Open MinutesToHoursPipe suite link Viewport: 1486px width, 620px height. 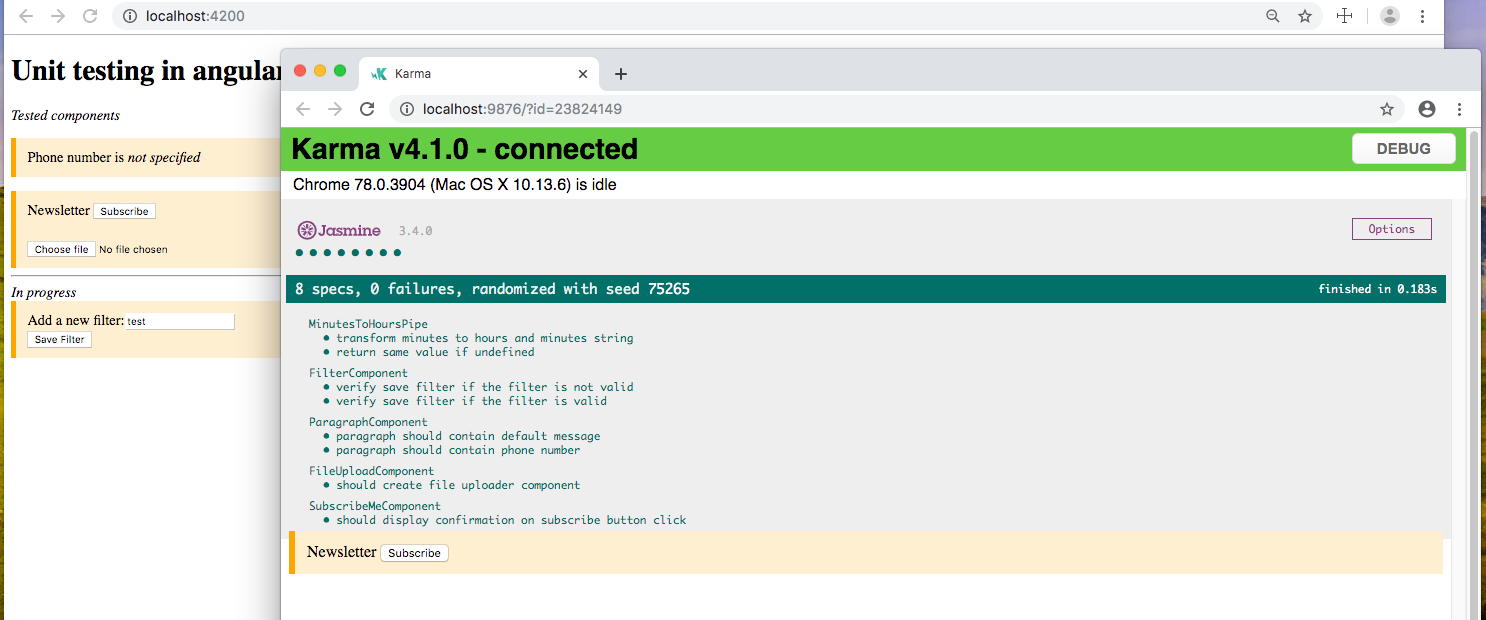[x=368, y=324]
